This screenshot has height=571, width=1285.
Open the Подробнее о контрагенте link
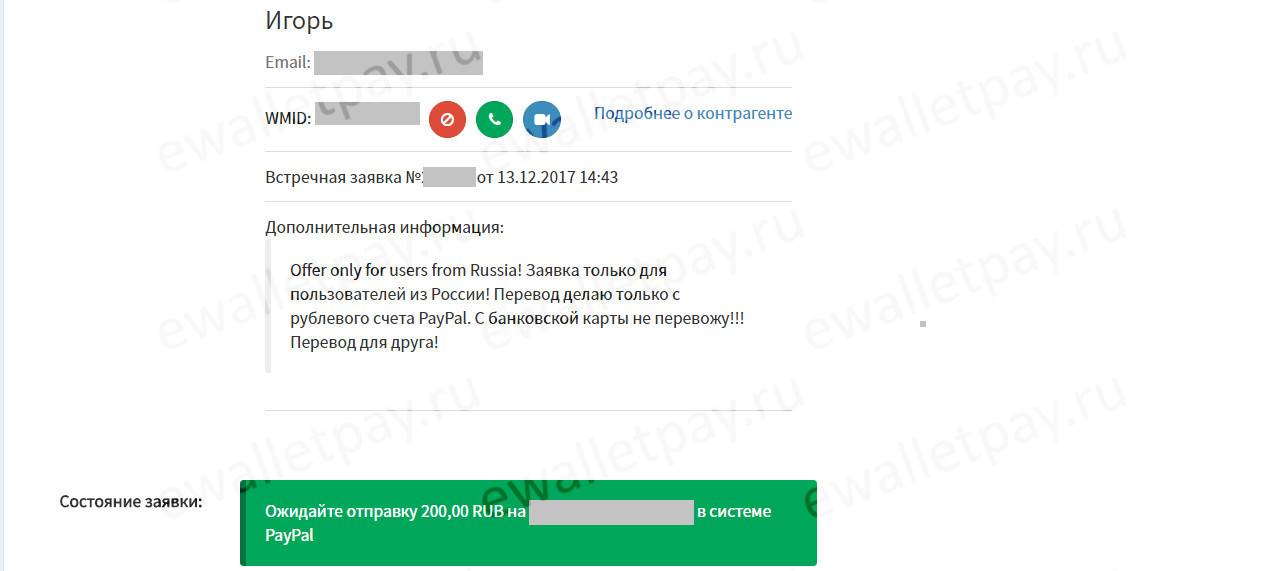click(693, 113)
